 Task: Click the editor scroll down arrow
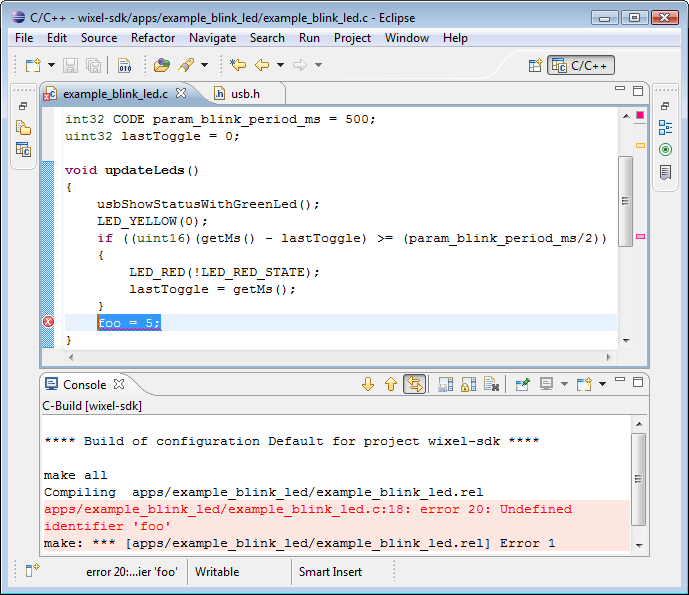(x=626, y=341)
